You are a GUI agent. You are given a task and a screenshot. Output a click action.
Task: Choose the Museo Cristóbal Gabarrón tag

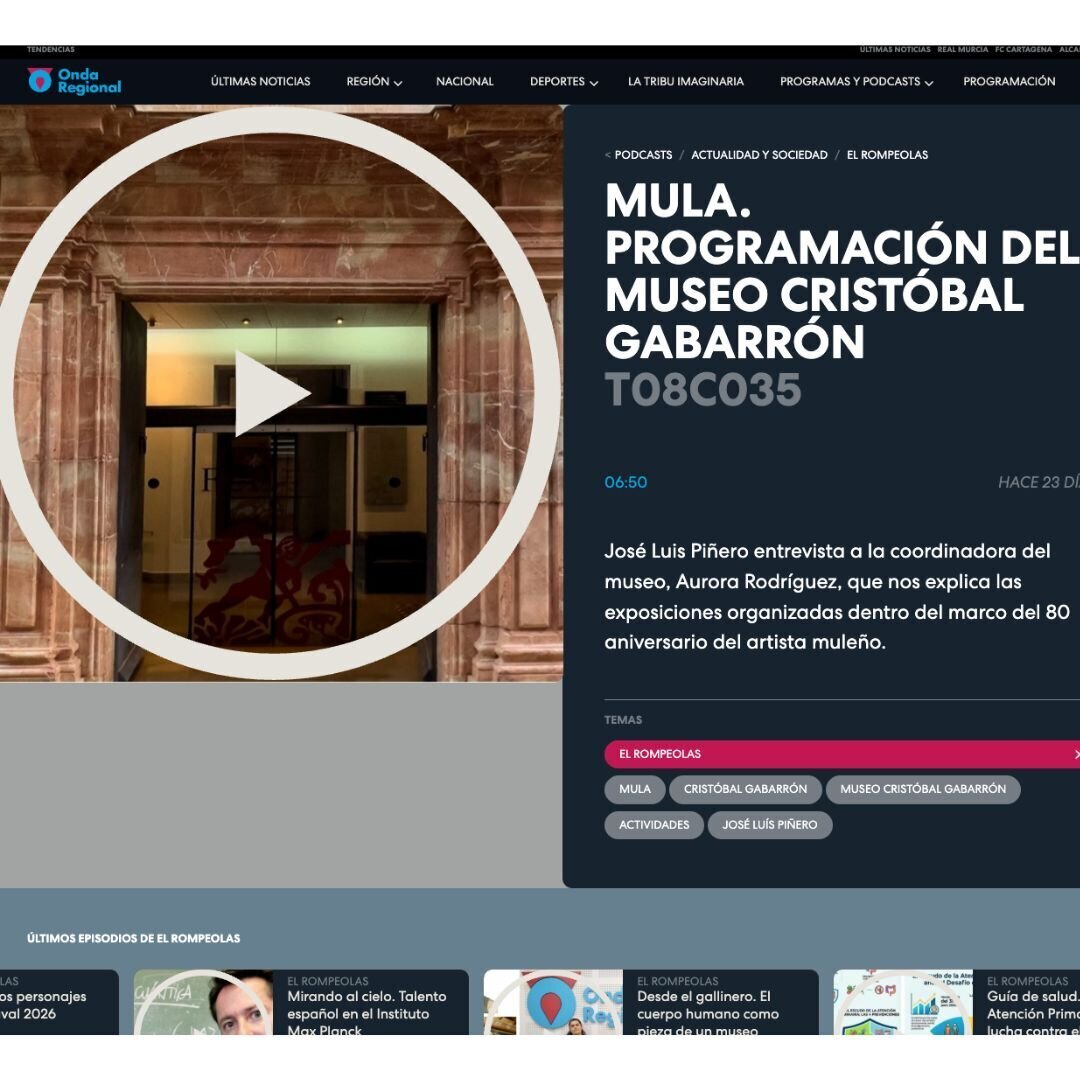pyautogui.click(x=922, y=789)
